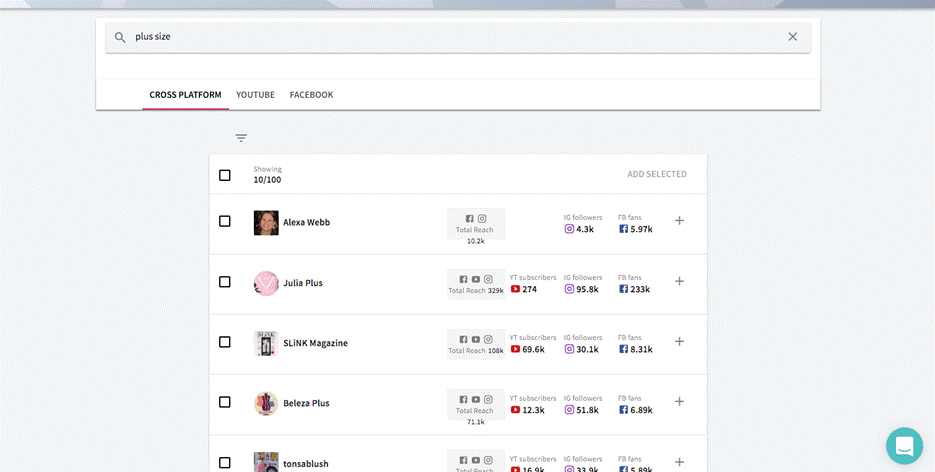
Task: Open the chat support bubble
Action: coord(904,446)
